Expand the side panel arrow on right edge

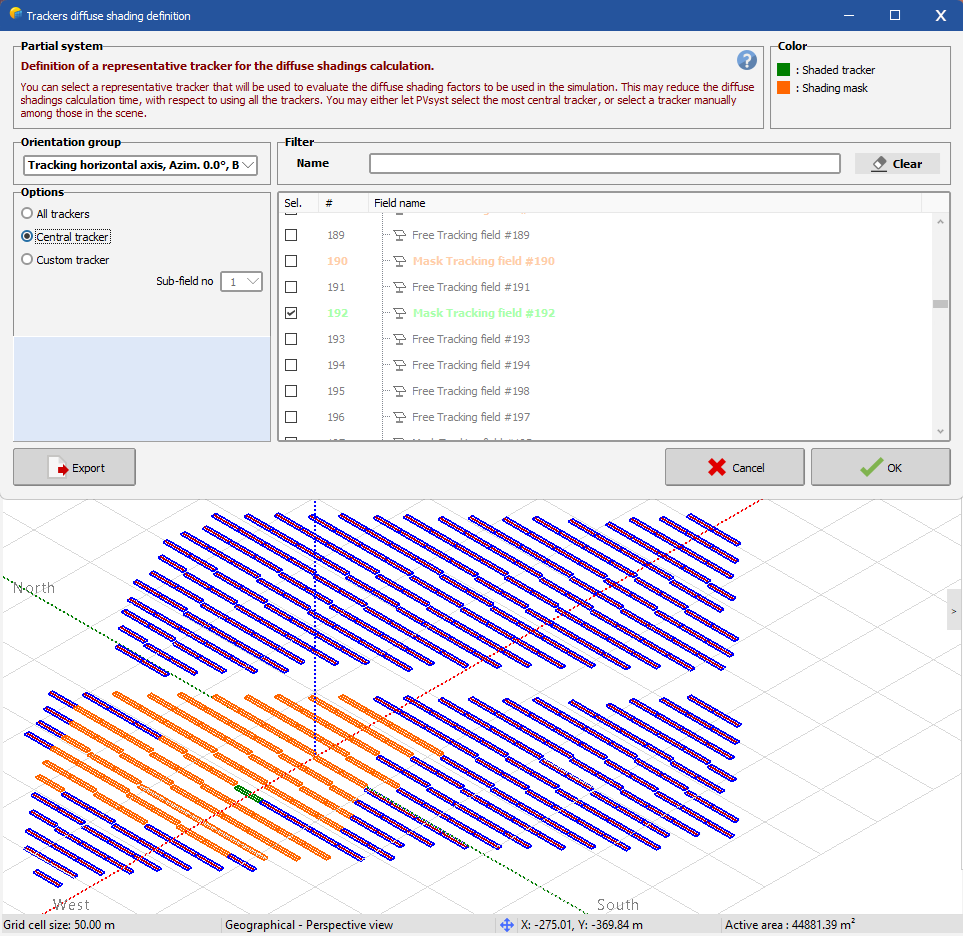(954, 611)
